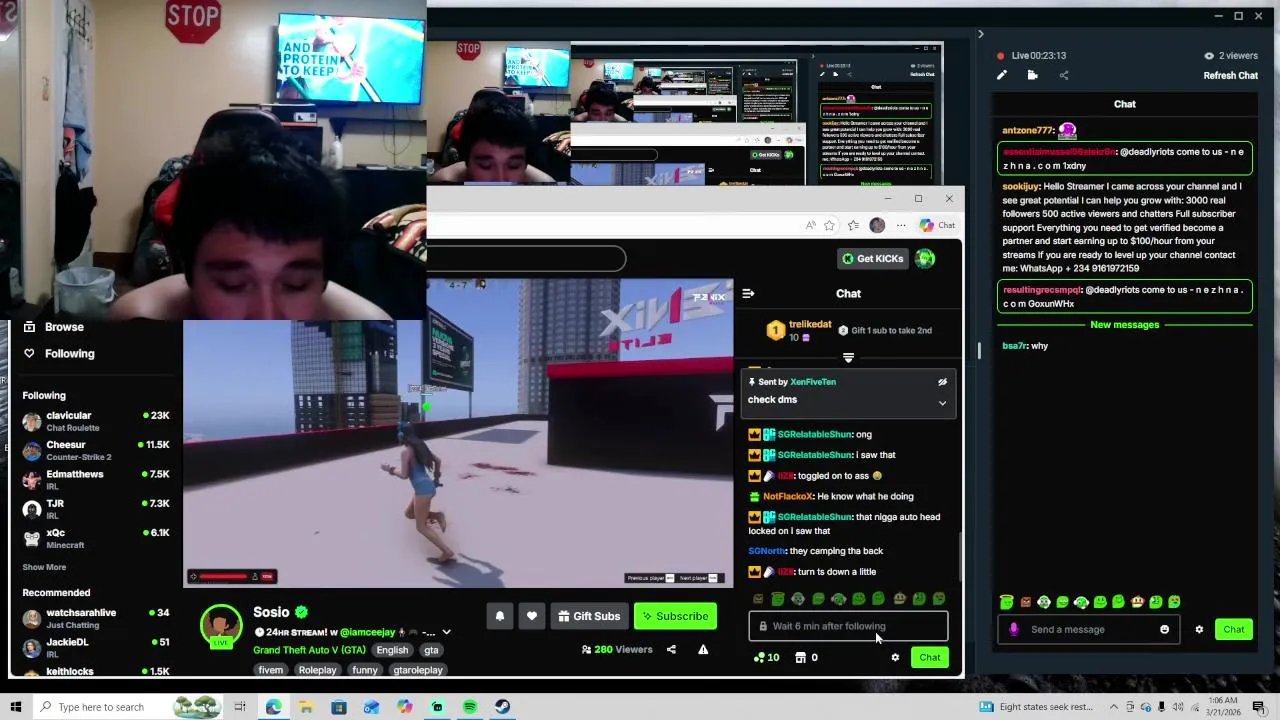The width and height of the screenshot is (1280, 720).
Task: Open Edge Settings and more ellipsis
Action: pos(900,226)
